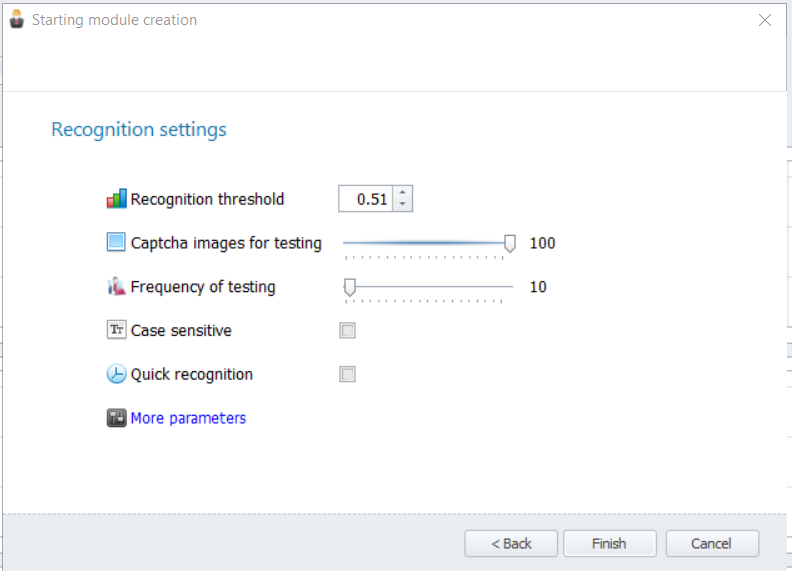Screen dimensions: 792x578
Task: Enable the Case sensitive checkbox
Action: point(348,330)
